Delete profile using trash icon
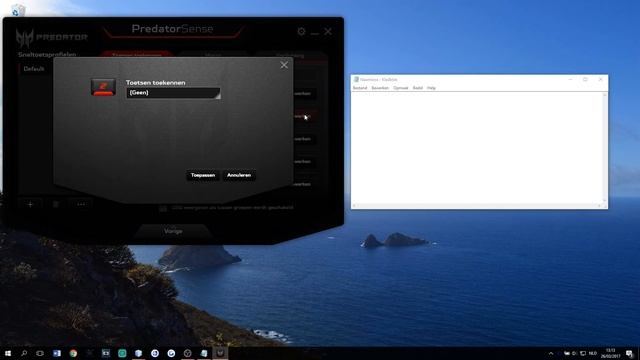640x360 pixels. (x=56, y=204)
